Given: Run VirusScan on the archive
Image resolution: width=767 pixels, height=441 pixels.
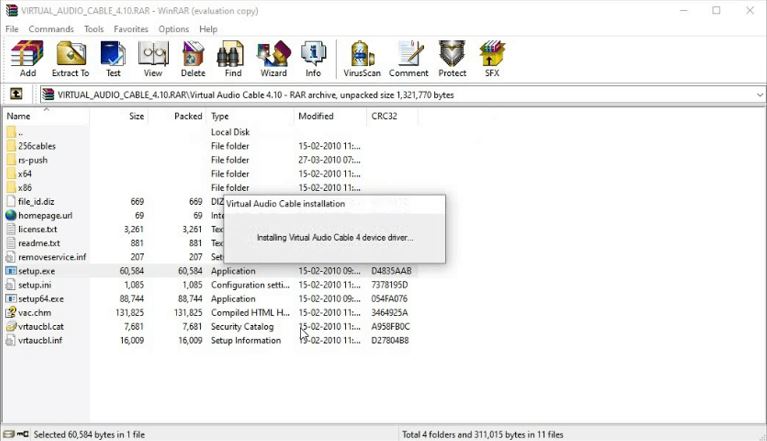Looking at the screenshot, I should pyautogui.click(x=362, y=59).
